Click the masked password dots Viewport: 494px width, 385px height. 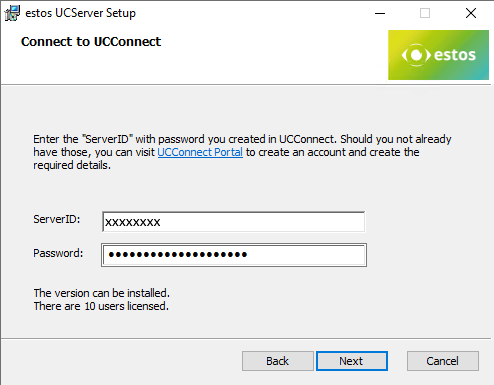pyautogui.click(x=178, y=255)
